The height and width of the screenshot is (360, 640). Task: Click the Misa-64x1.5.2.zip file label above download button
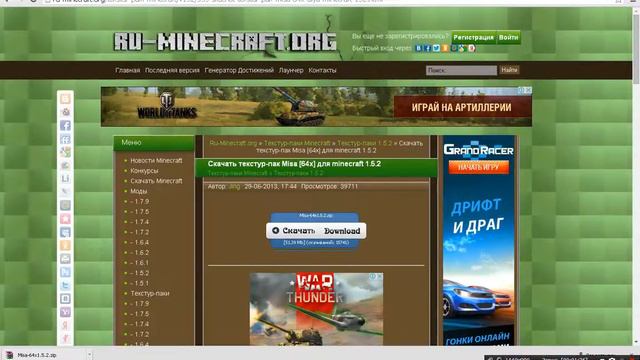[x=316, y=216]
